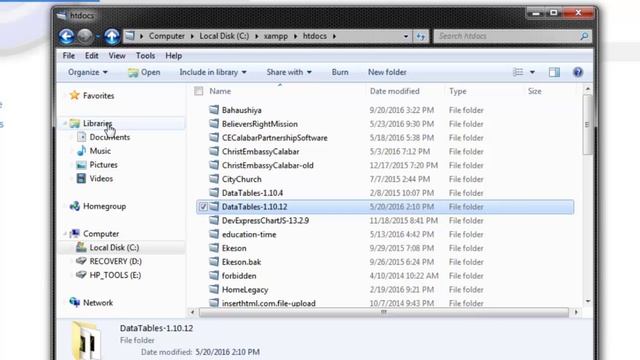This screenshot has height=360, width=640.
Task: Click the Burn toolbar button
Action: pyautogui.click(x=340, y=72)
